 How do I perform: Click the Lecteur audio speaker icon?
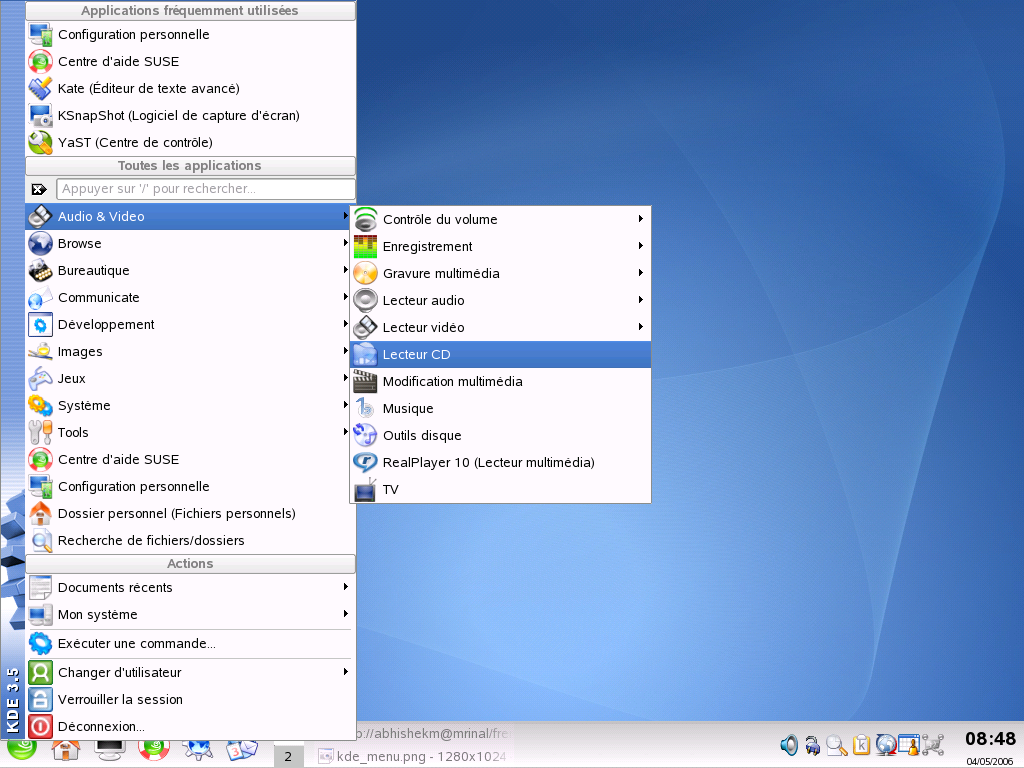click(x=365, y=300)
